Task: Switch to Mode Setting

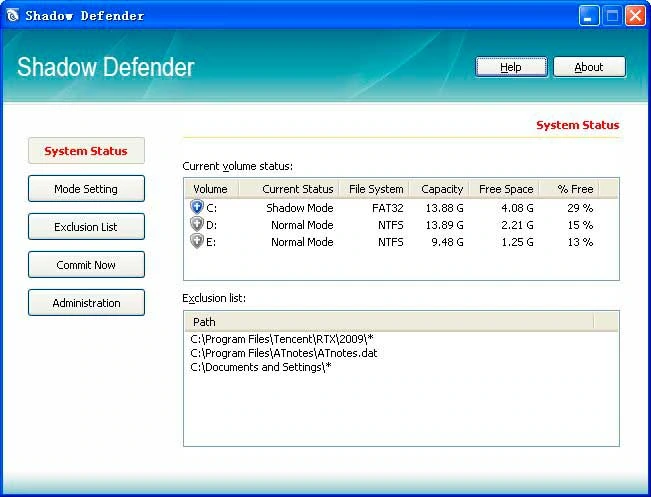Action: click(86, 189)
